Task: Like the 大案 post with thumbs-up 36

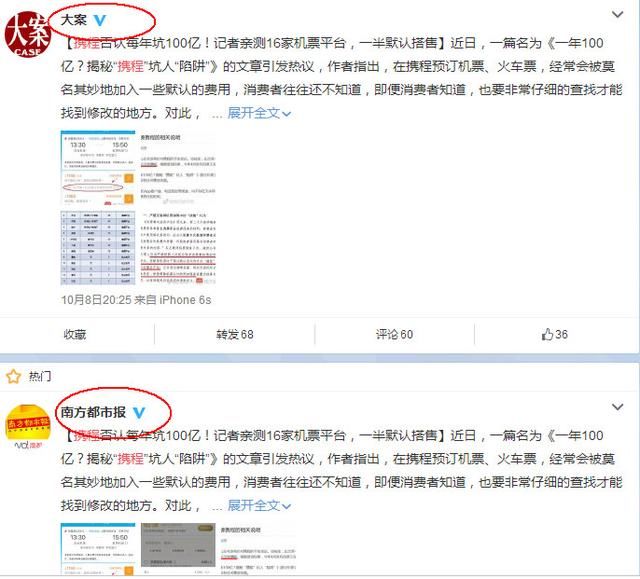Action: (554, 335)
